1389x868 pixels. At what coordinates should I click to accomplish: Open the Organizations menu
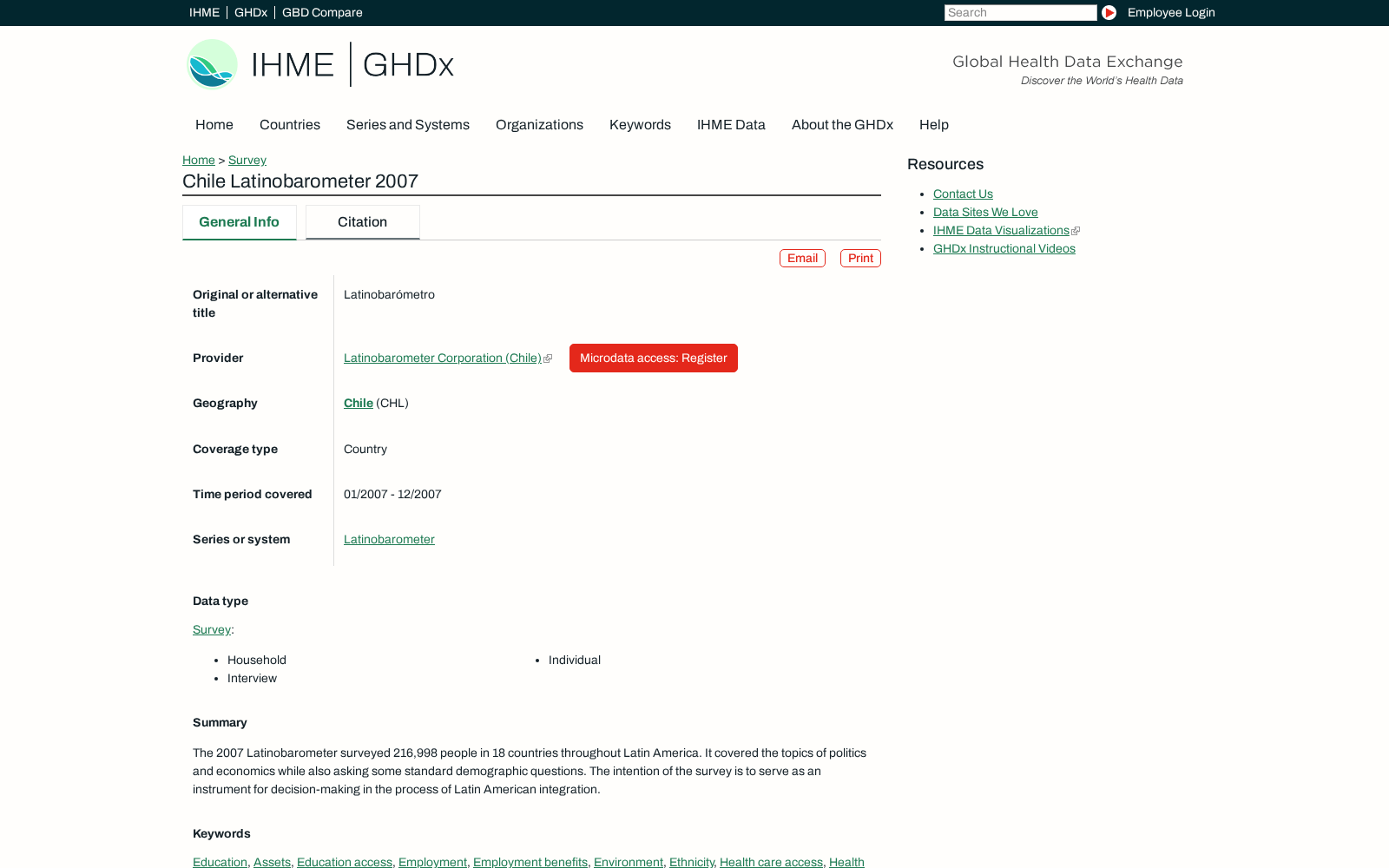click(539, 125)
